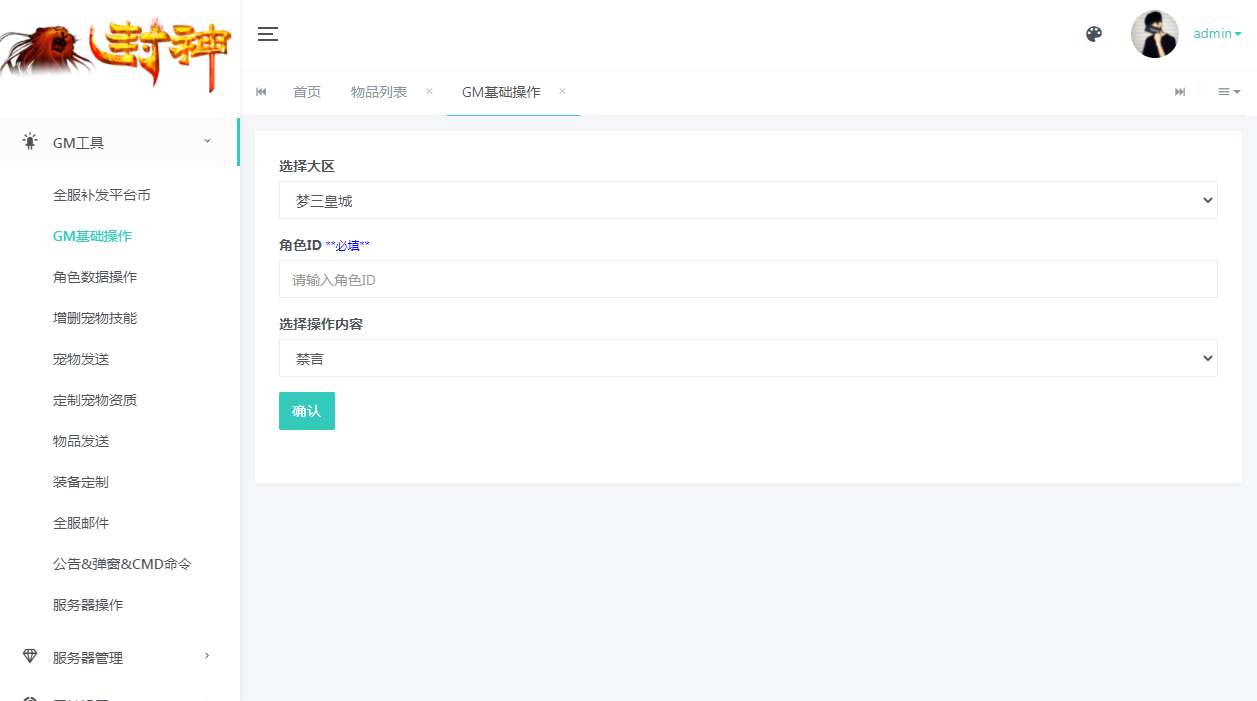Open the 选择大区 server dropdown
The width and height of the screenshot is (1257, 701).
point(748,199)
